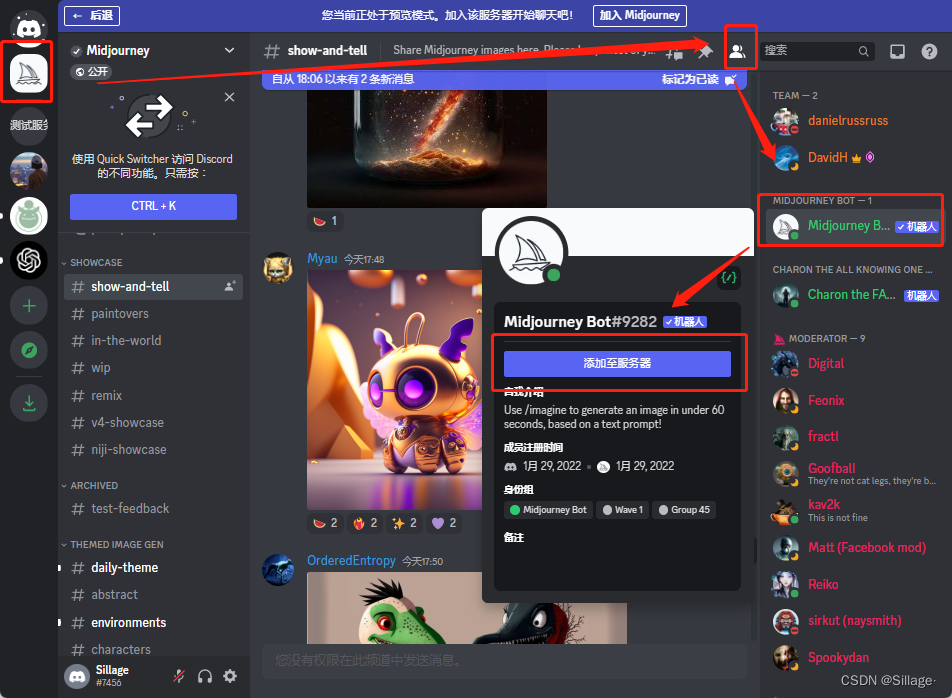Image resolution: width=952 pixels, height=698 pixels.
Task: Open the 测试服 server in sidebar
Action: point(29,126)
